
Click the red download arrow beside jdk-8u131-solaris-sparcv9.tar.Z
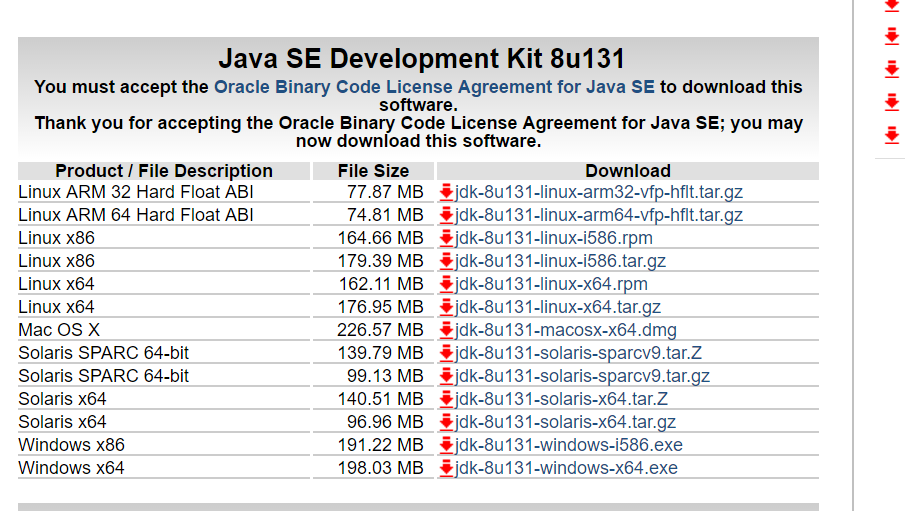[x=446, y=353]
